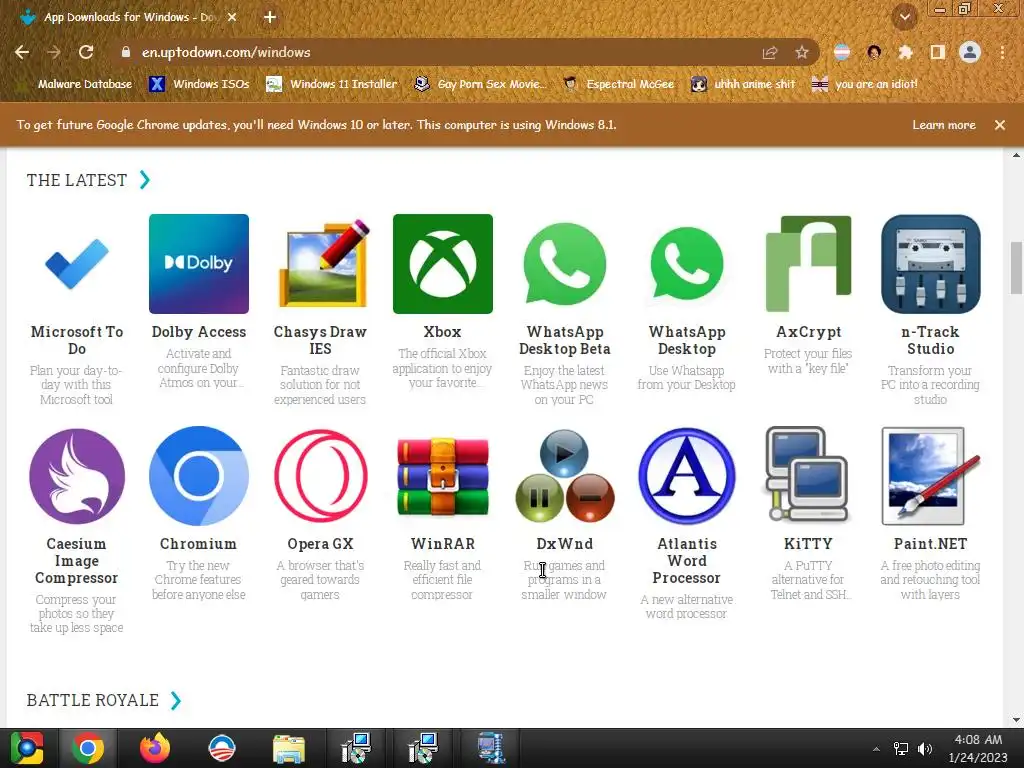Choose the KiTTY app icon
Screen dimensions: 1024x768
click(x=808, y=476)
